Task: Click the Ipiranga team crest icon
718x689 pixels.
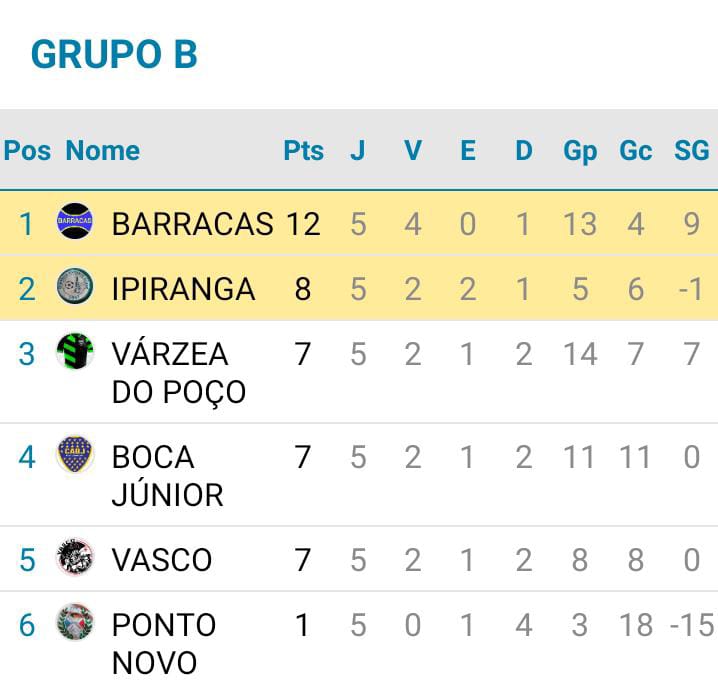Action: click(x=75, y=286)
